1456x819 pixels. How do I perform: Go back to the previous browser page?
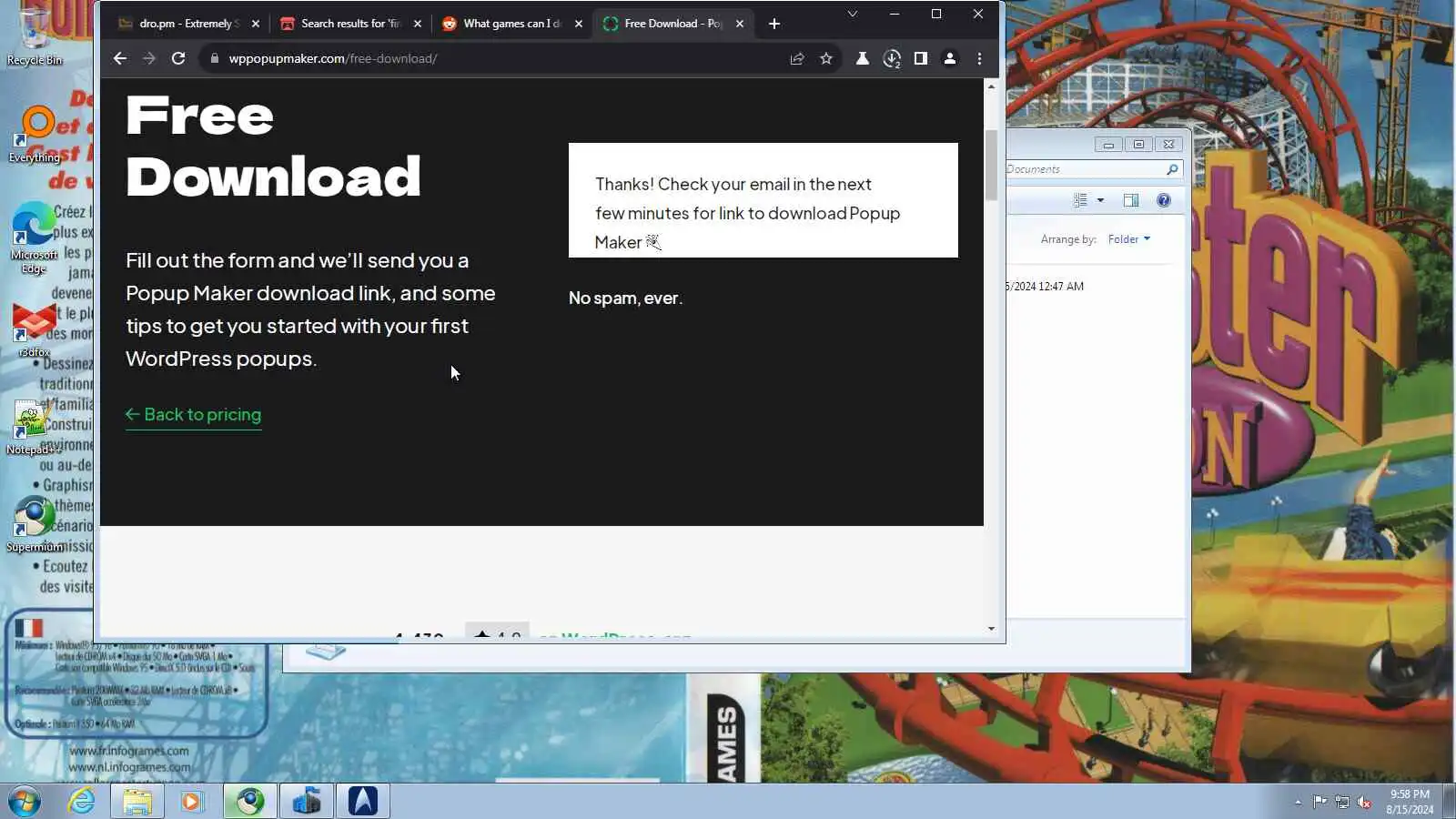click(120, 58)
